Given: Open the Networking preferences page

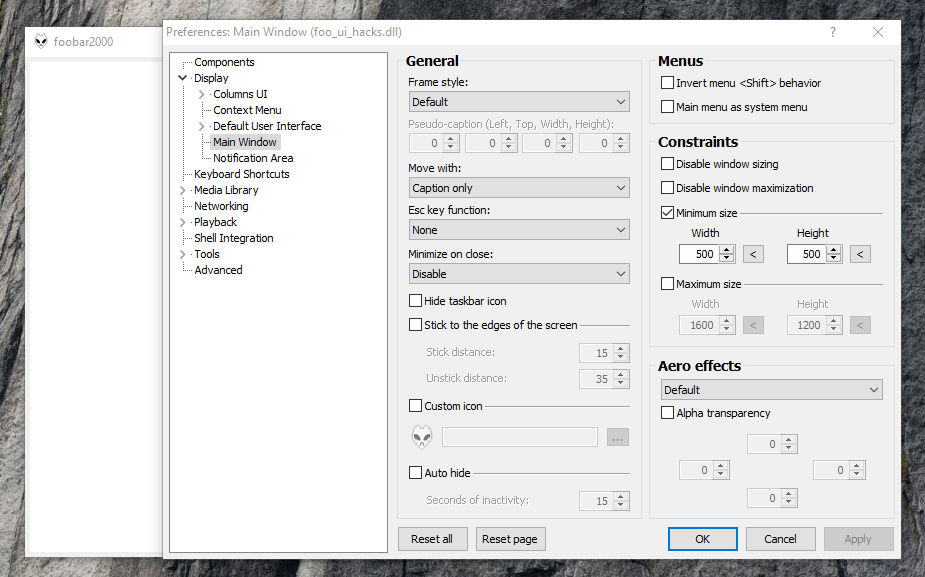Looking at the screenshot, I should (221, 205).
